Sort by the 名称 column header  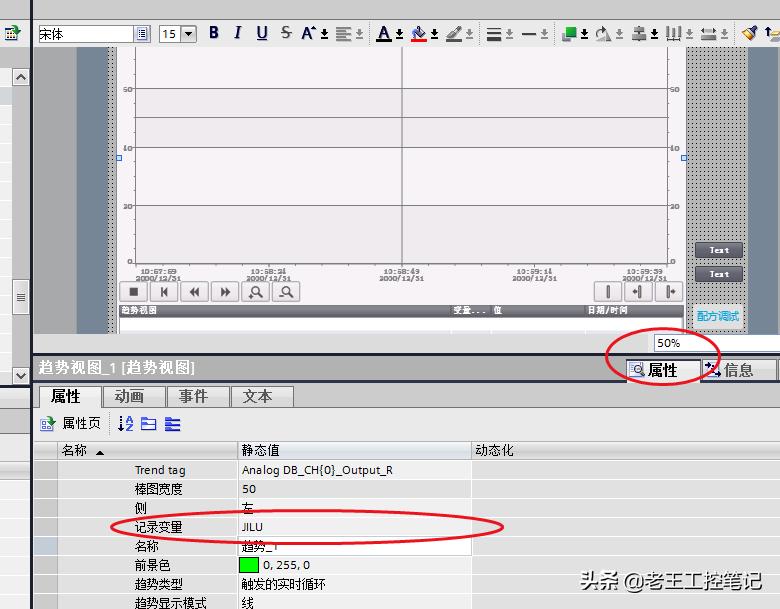click(148, 450)
